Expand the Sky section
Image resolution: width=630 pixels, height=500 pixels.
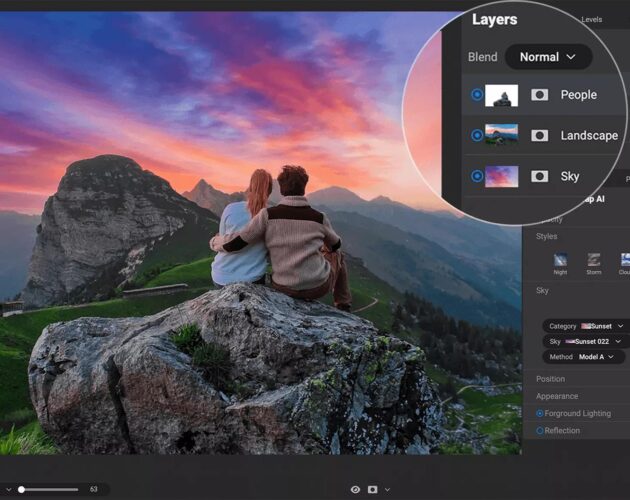point(542,290)
